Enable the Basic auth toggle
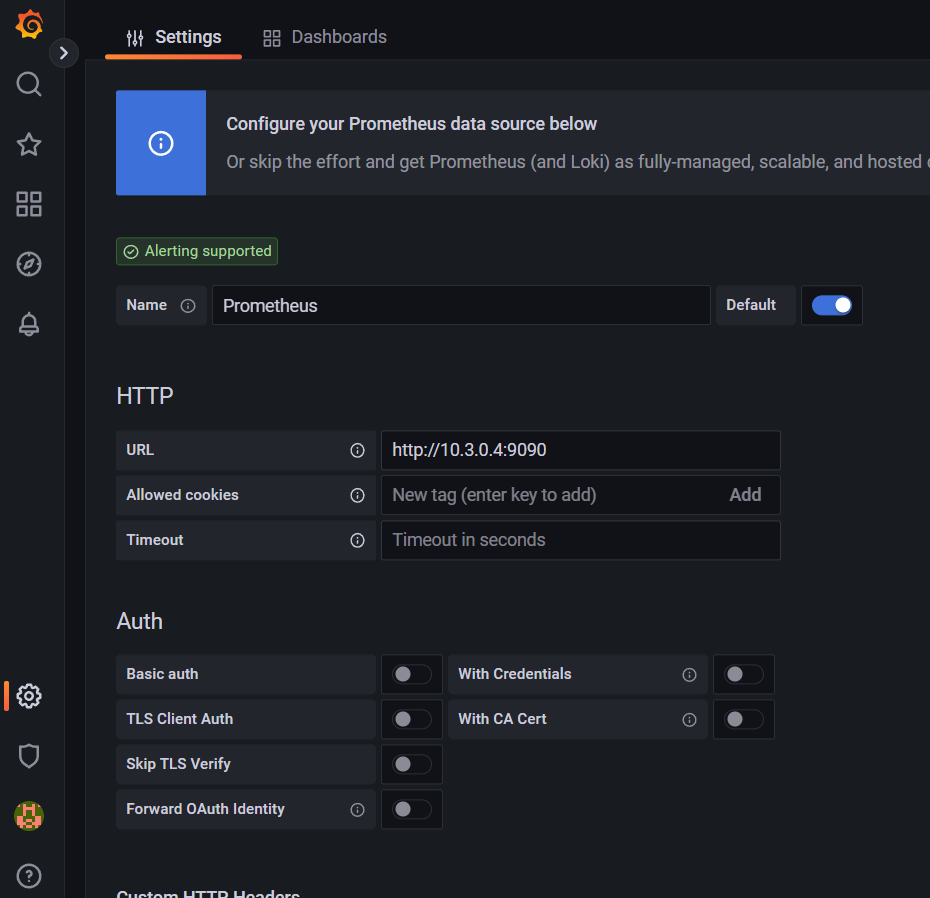Screen dimensions: 930x898 [x=411, y=674]
